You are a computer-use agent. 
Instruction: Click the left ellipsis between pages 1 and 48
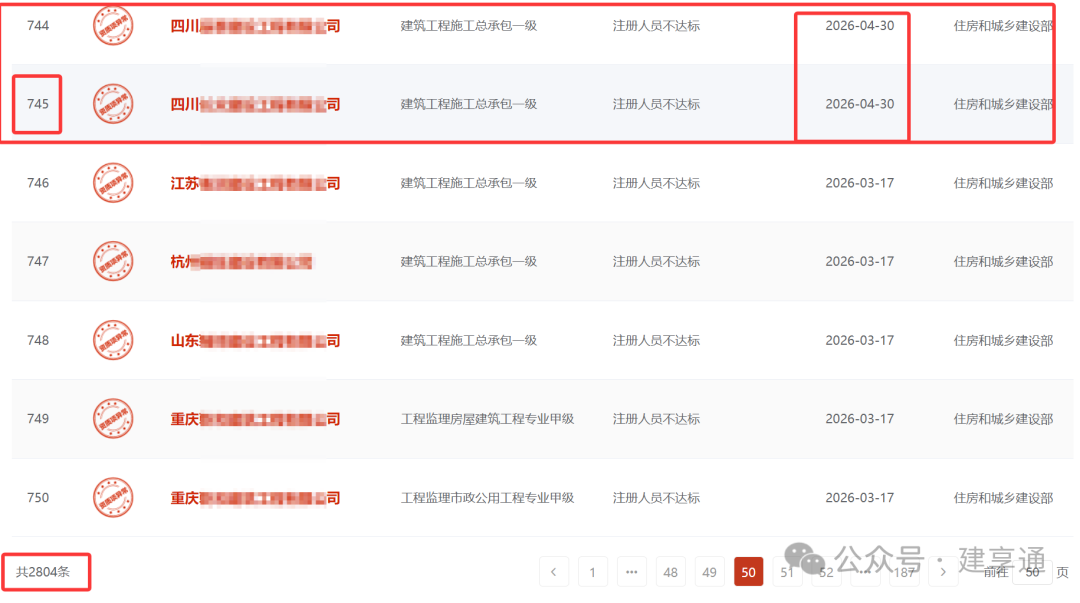pyautogui.click(x=632, y=572)
